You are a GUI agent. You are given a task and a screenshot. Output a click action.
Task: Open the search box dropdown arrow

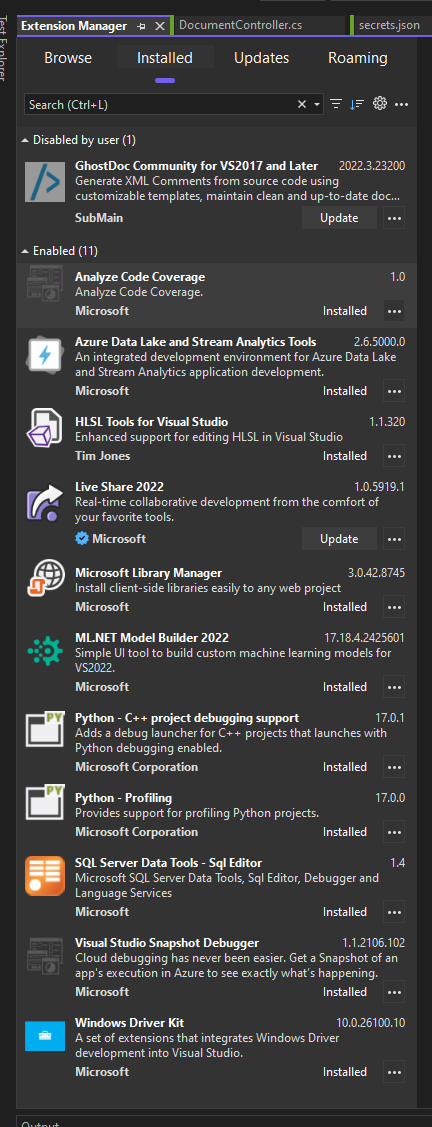318,105
